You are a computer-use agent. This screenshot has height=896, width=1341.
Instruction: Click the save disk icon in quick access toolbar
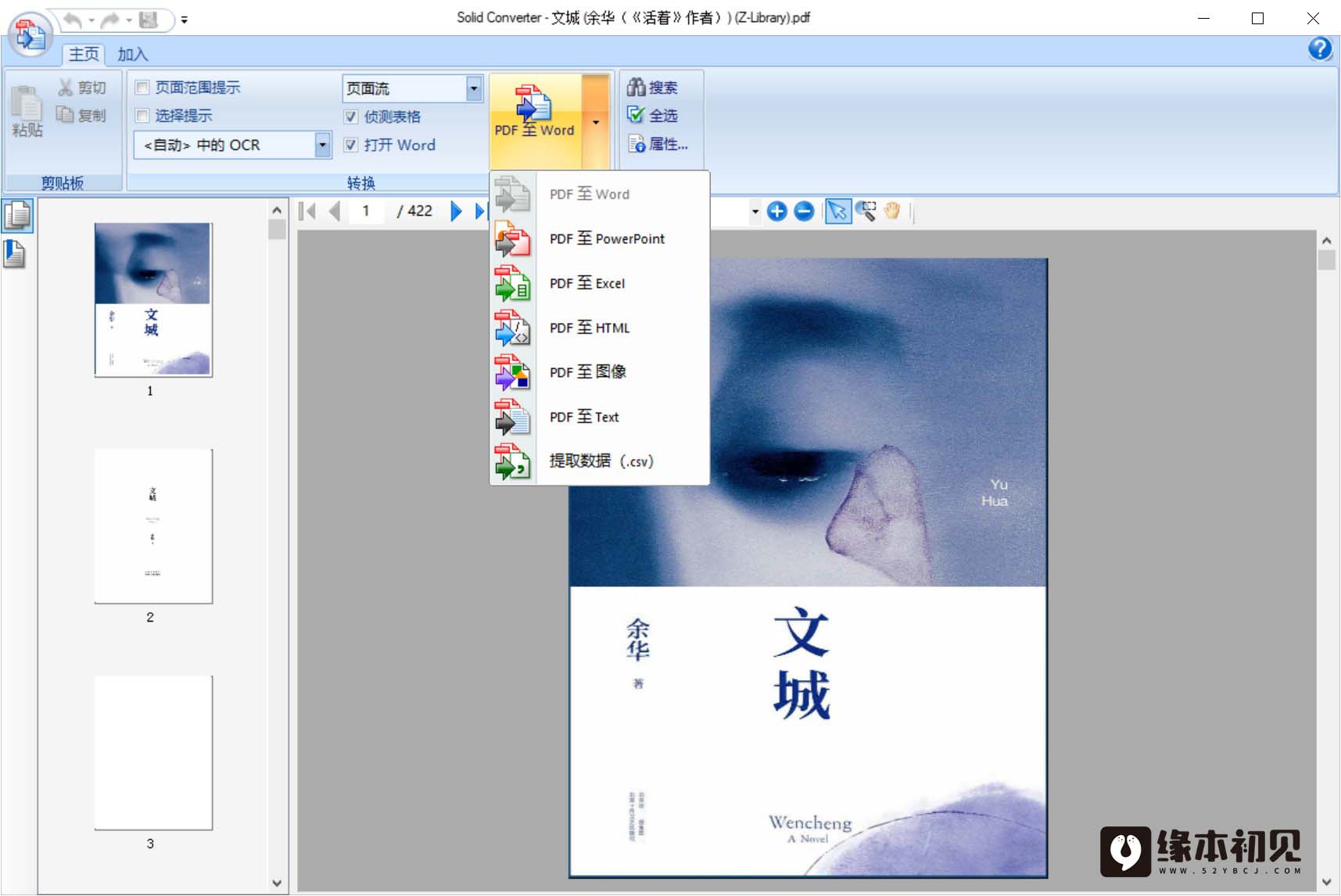(x=149, y=20)
